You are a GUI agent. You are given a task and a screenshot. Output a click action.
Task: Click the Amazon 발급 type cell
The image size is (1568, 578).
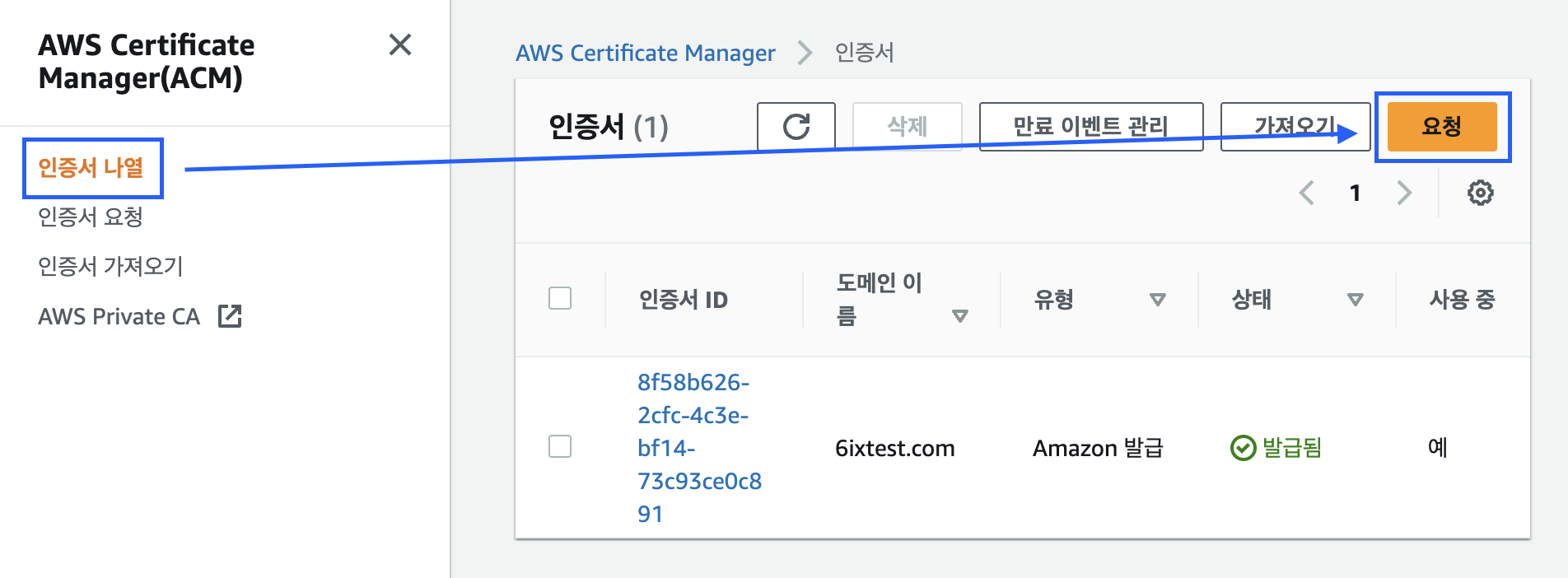tap(1098, 448)
